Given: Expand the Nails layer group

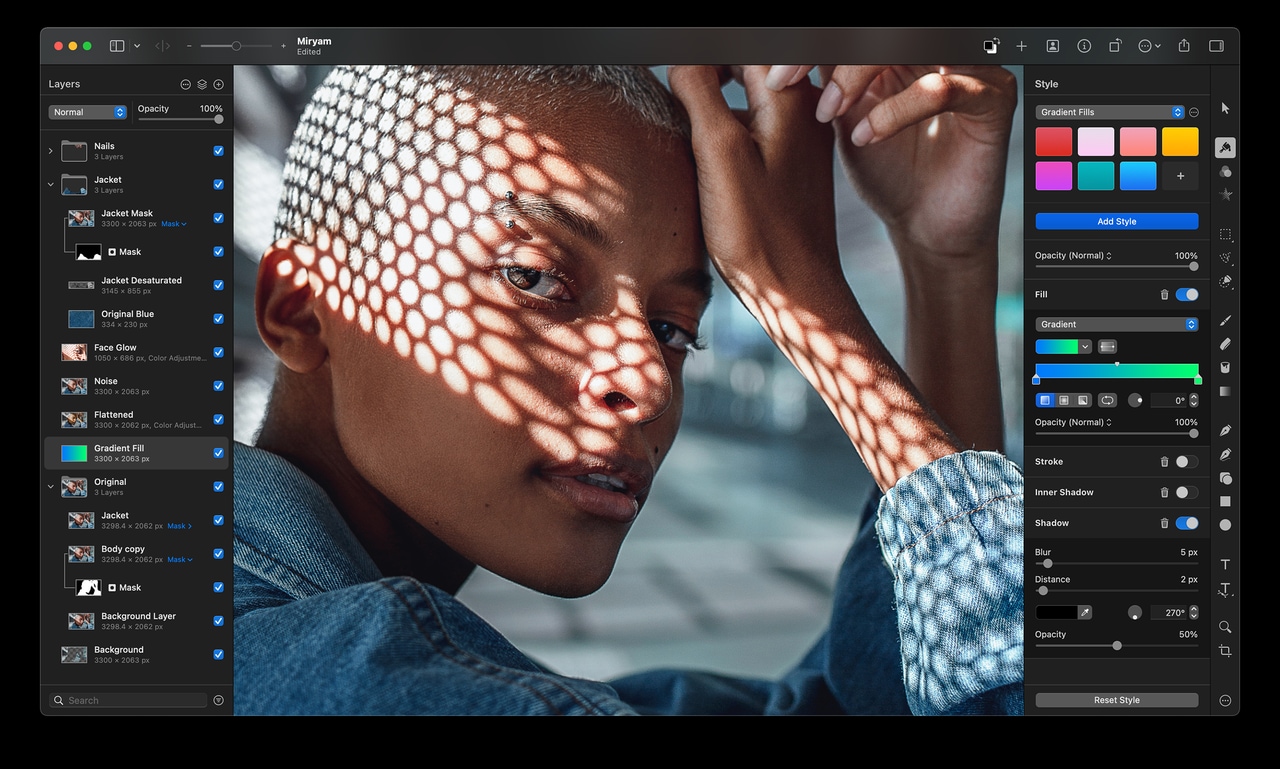Looking at the screenshot, I should pyautogui.click(x=49, y=150).
